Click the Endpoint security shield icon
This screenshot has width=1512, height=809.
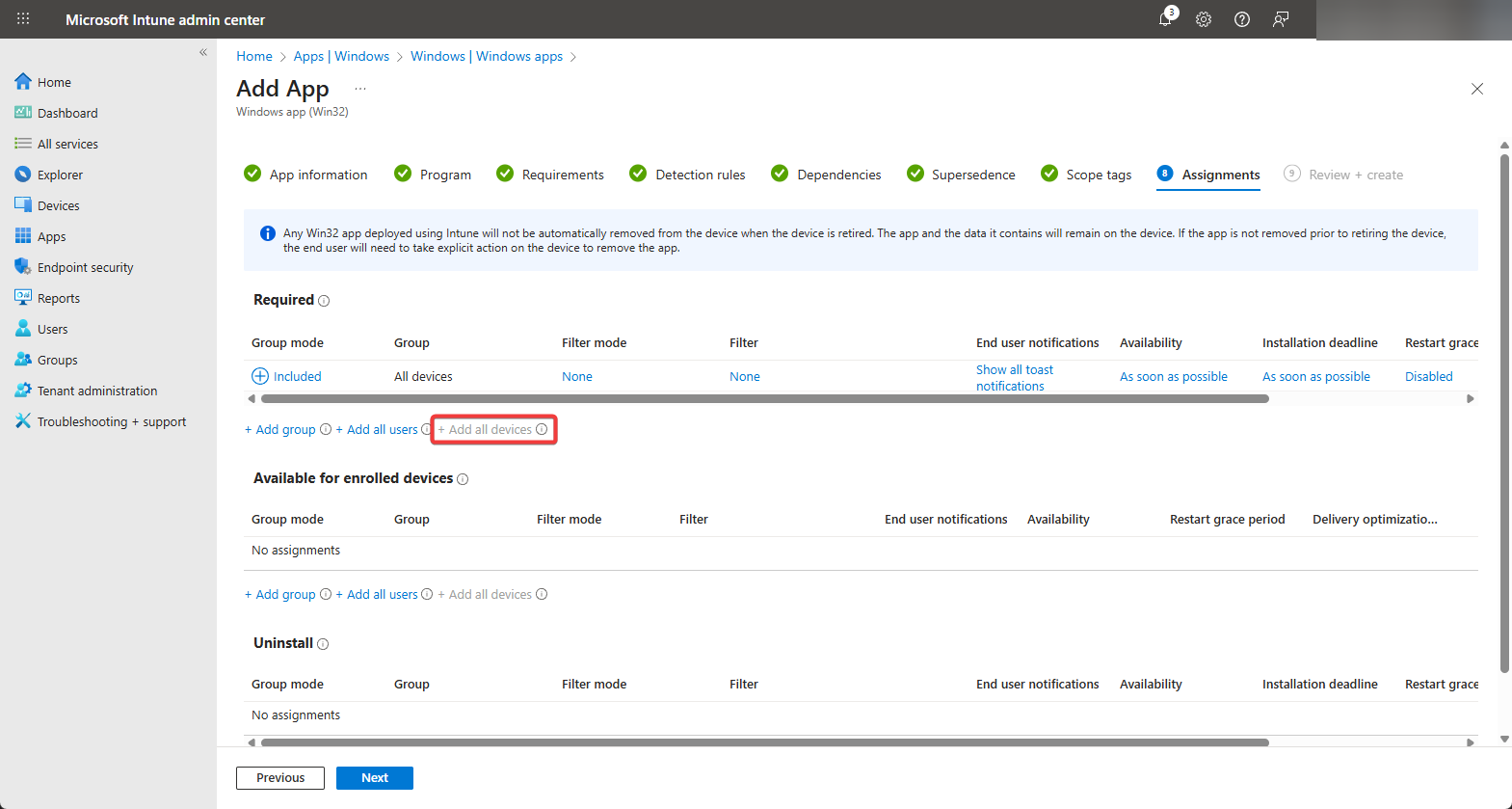tap(23, 267)
